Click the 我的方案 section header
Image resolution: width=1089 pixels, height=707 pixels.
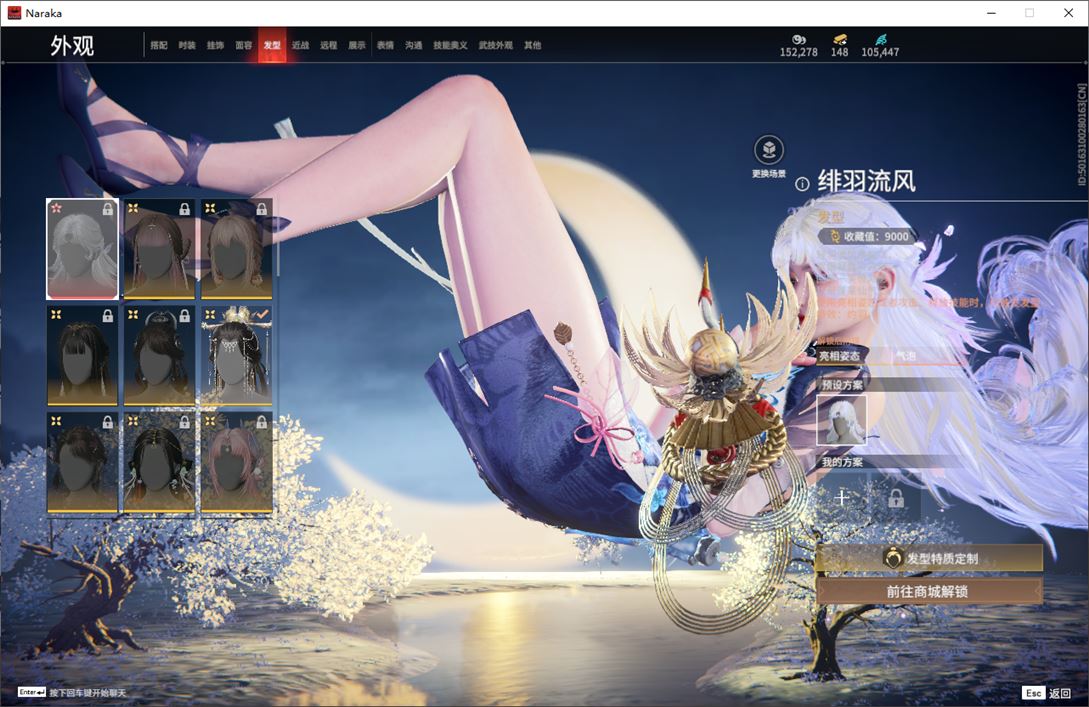coord(842,462)
